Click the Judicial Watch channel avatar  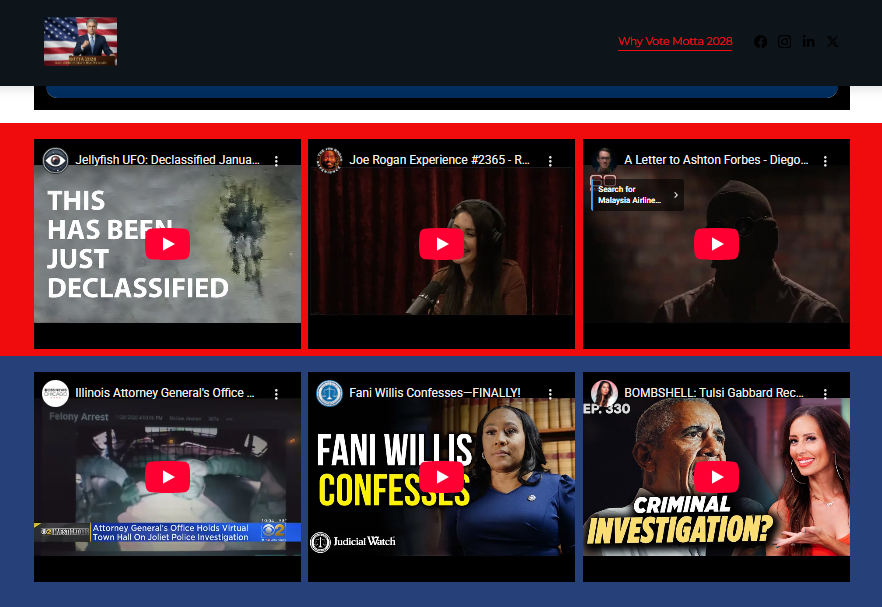tap(330, 393)
